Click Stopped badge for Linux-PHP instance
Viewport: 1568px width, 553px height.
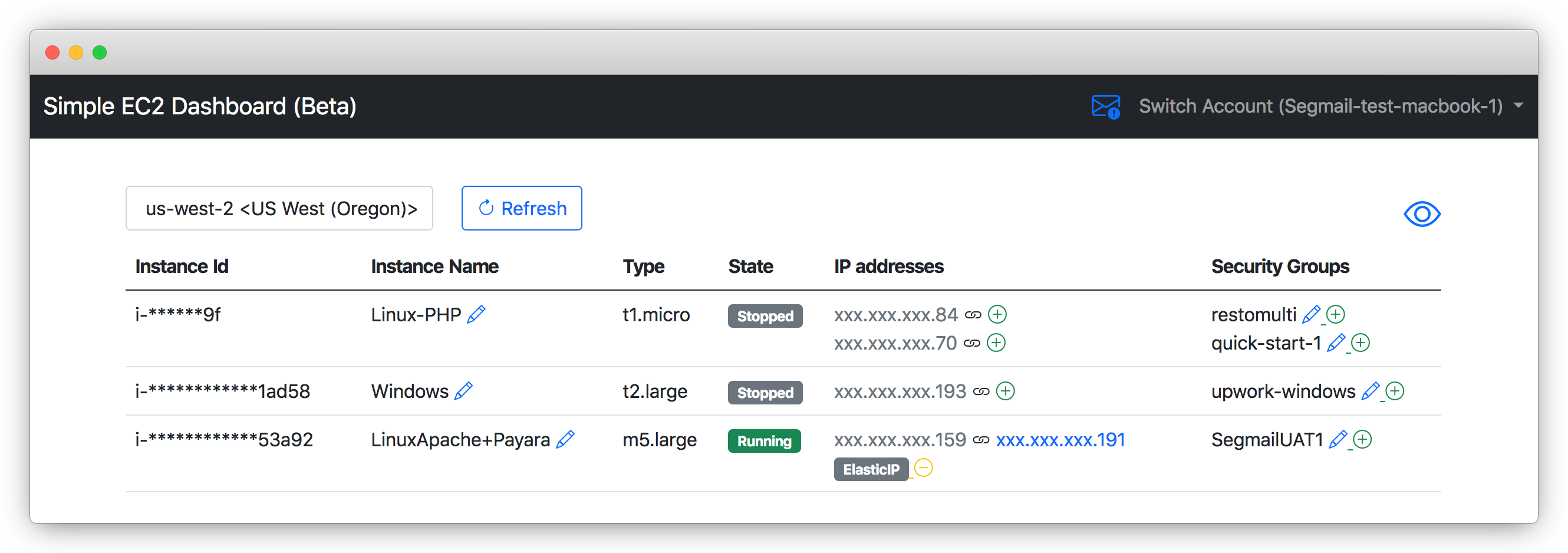click(765, 316)
